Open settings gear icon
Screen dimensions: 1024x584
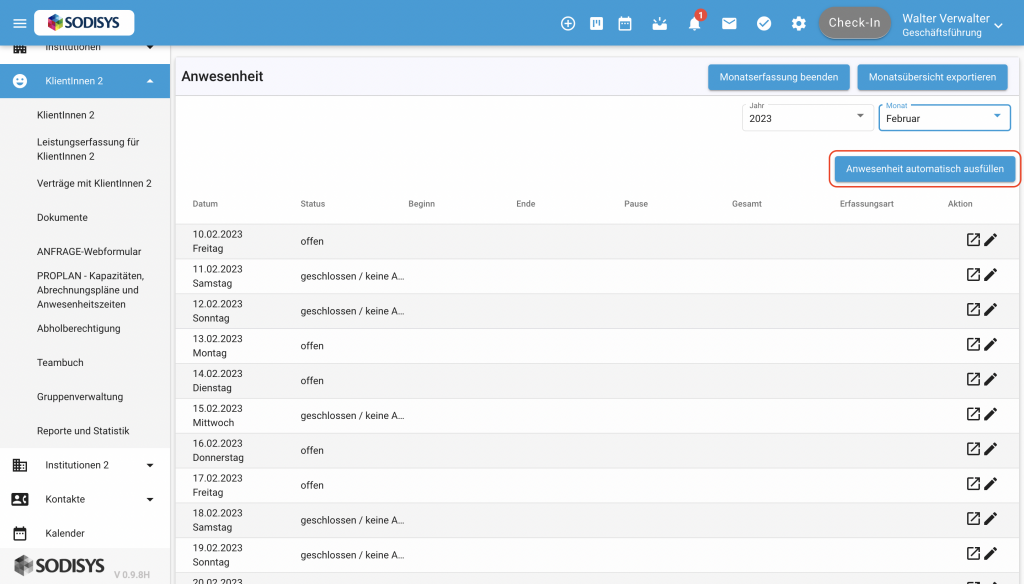tap(798, 24)
